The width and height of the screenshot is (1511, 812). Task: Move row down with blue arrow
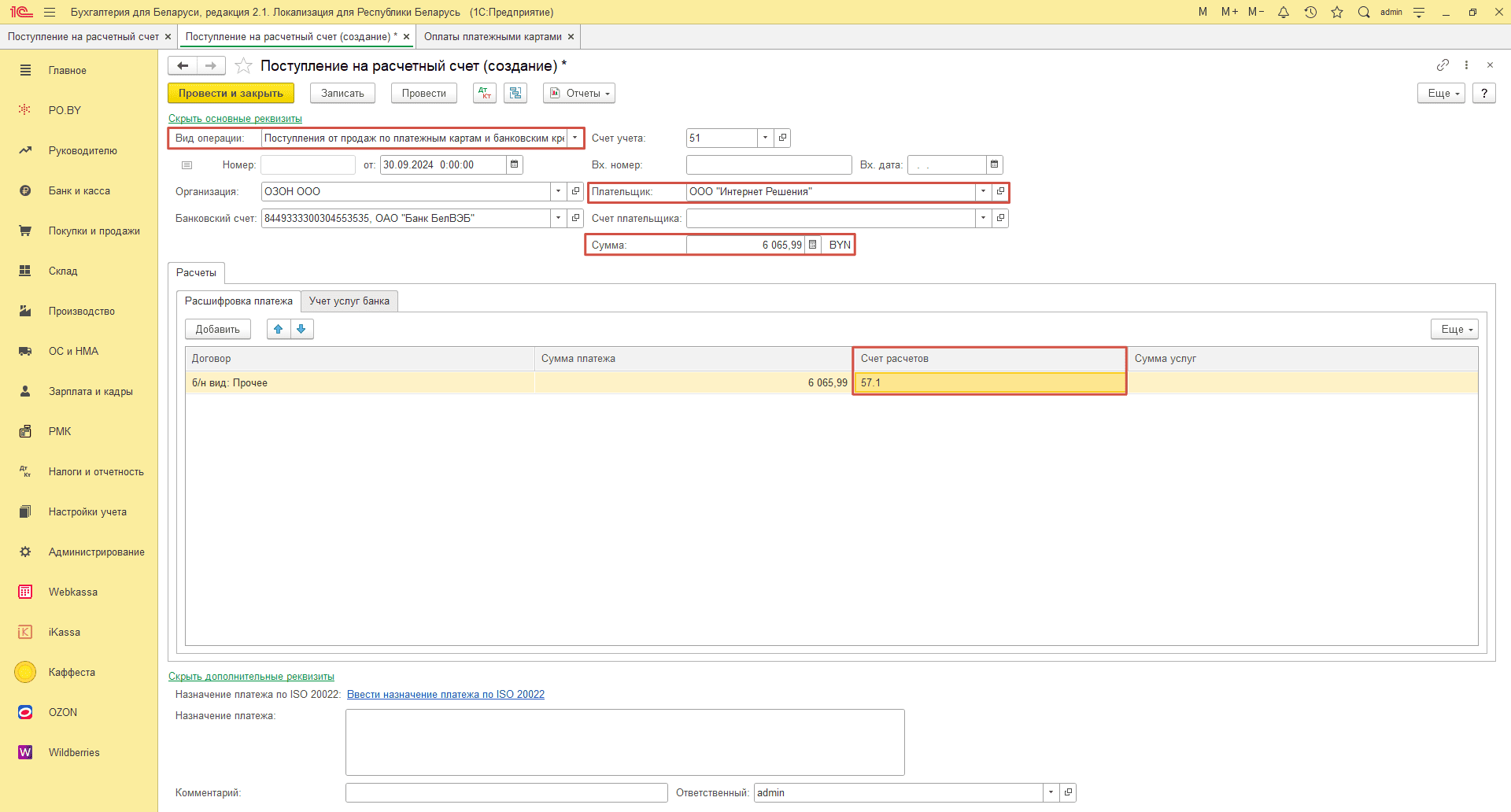tap(301, 329)
